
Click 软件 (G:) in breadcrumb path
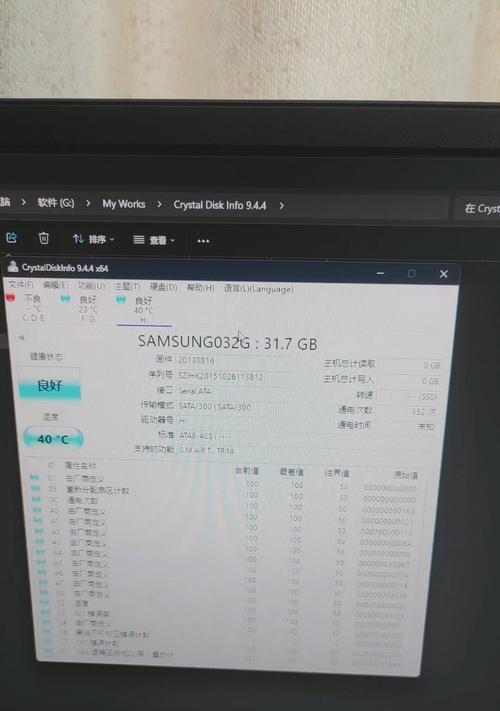tap(56, 203)
